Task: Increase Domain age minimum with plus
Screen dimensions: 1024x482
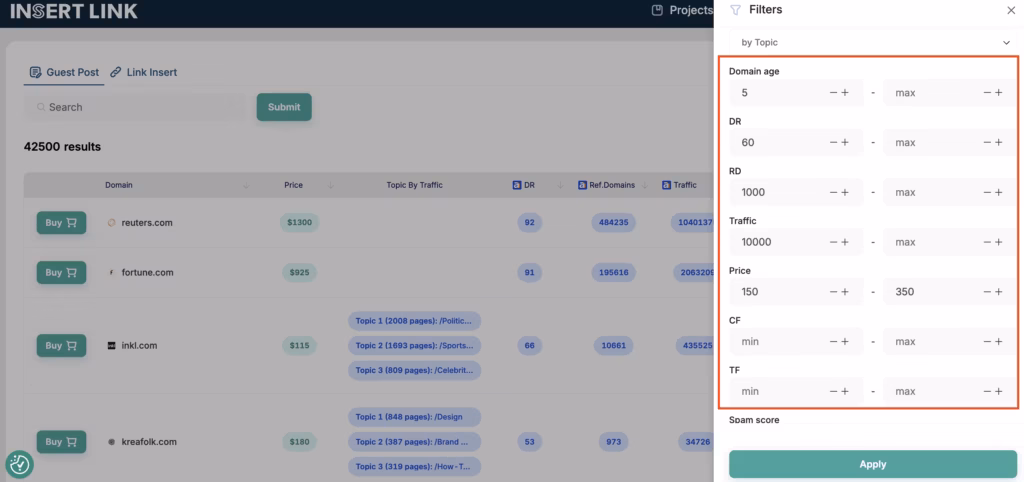Action: point(845,93)
